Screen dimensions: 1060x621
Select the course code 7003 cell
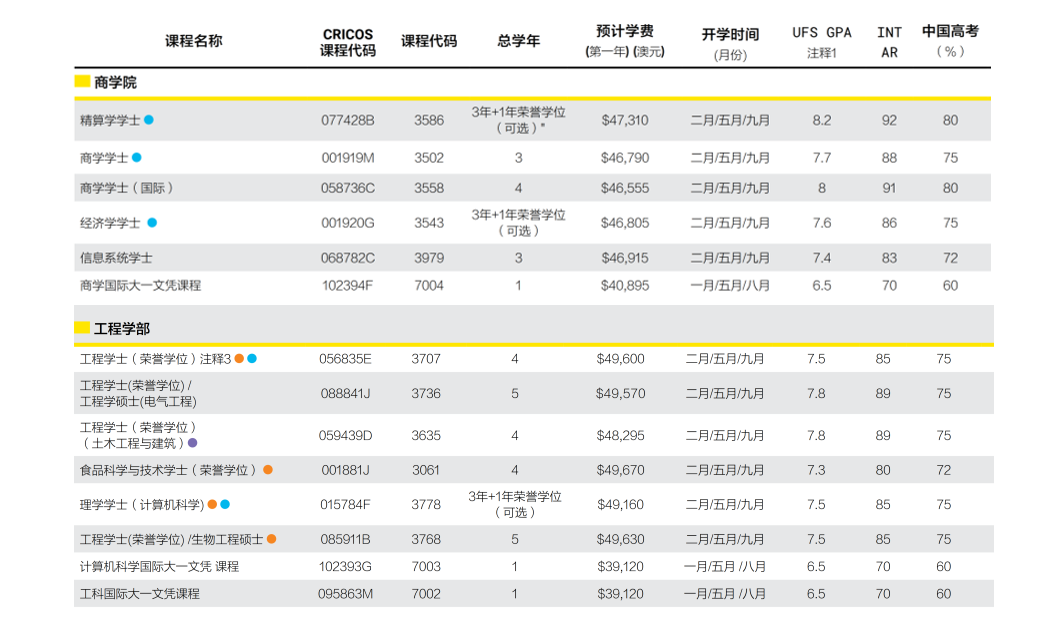click(x=426, y=566)
